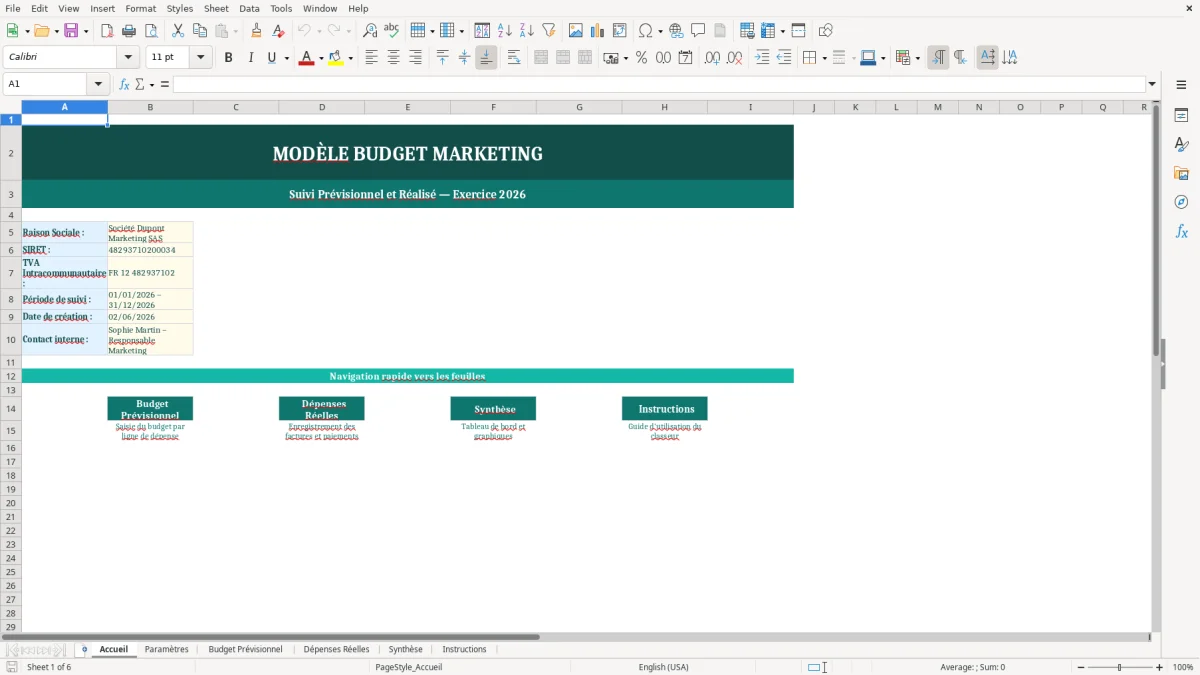Open sidebar Styles panel icon
Viewport: 1200px width, 675px height.
click(x=1181, y=145)
